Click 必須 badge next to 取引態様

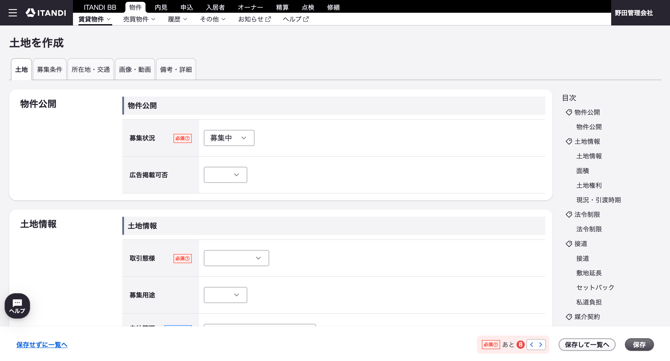coord(182,258)
